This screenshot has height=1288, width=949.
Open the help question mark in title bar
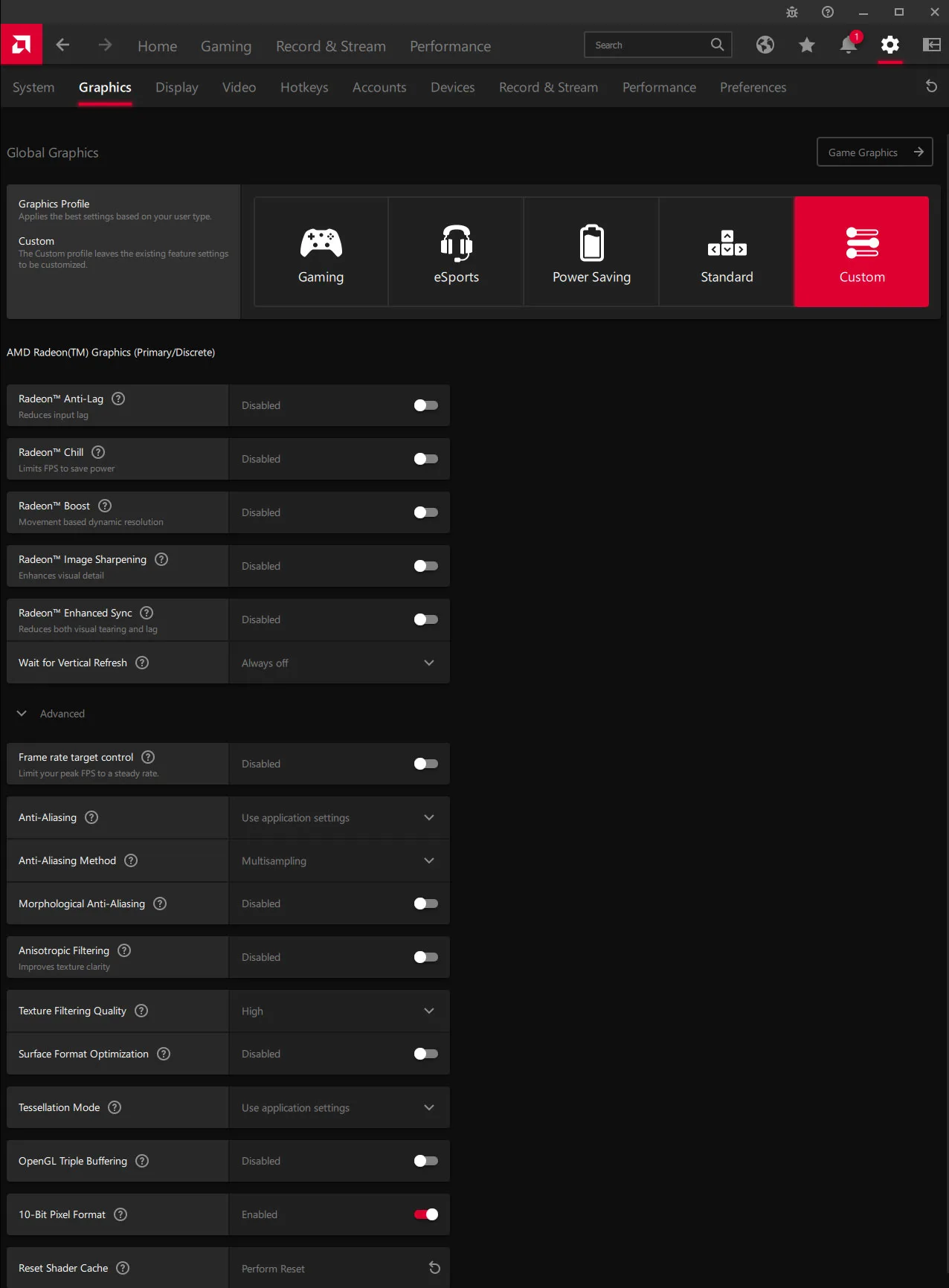point(828,12)
